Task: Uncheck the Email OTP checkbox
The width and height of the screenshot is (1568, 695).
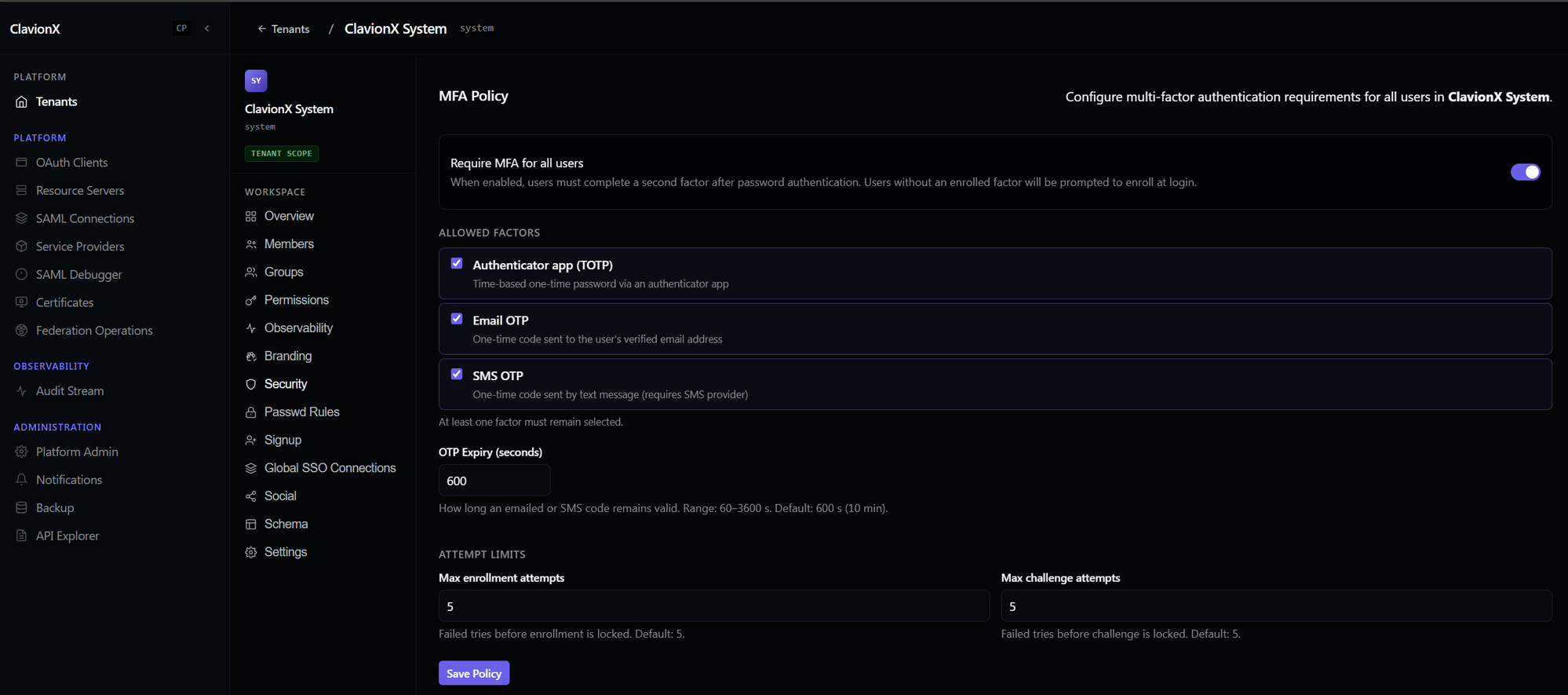Action: (457, 319)
